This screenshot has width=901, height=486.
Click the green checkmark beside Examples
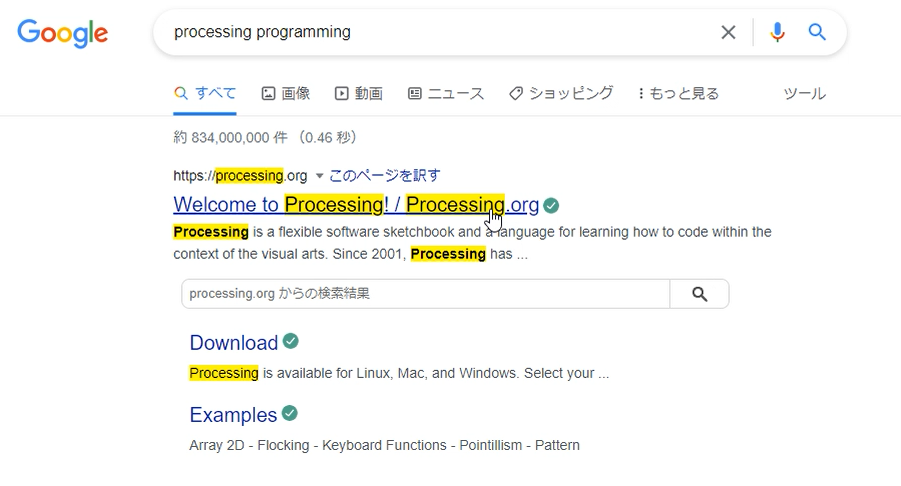click(x=290, y=413)
